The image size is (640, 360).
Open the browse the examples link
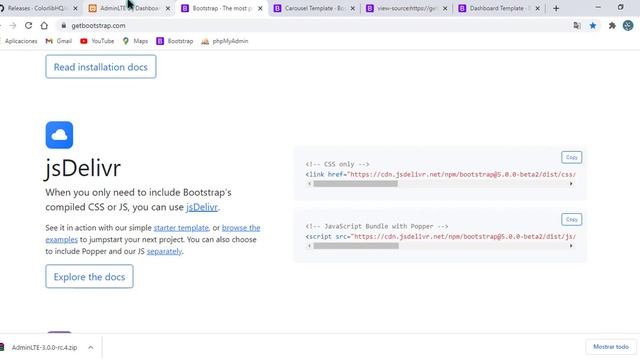[241, 228]
